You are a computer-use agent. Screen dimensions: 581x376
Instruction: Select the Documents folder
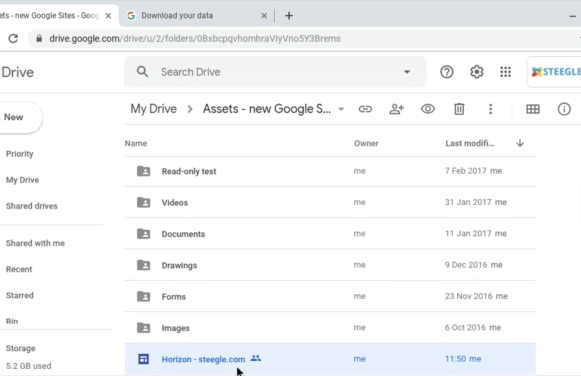[x=330, y=234]
